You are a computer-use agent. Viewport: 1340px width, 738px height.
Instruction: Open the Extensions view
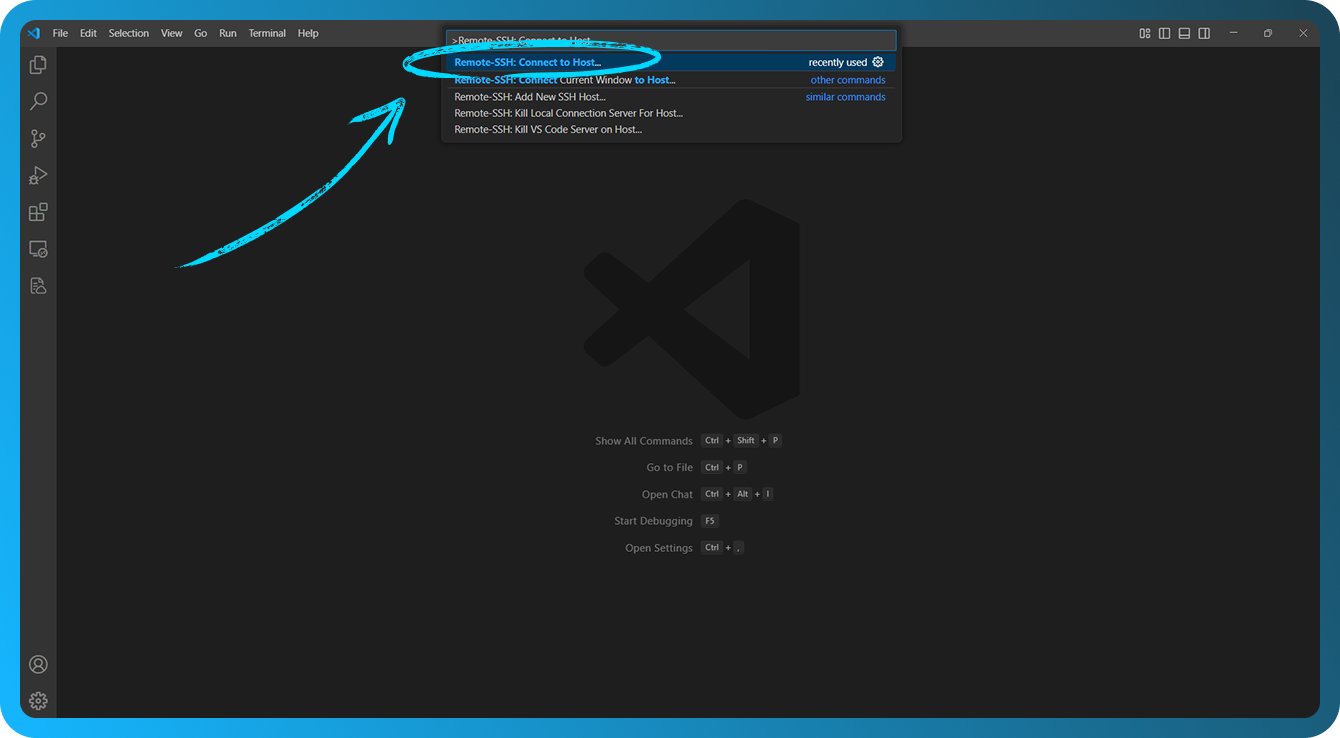coord(38,212)
